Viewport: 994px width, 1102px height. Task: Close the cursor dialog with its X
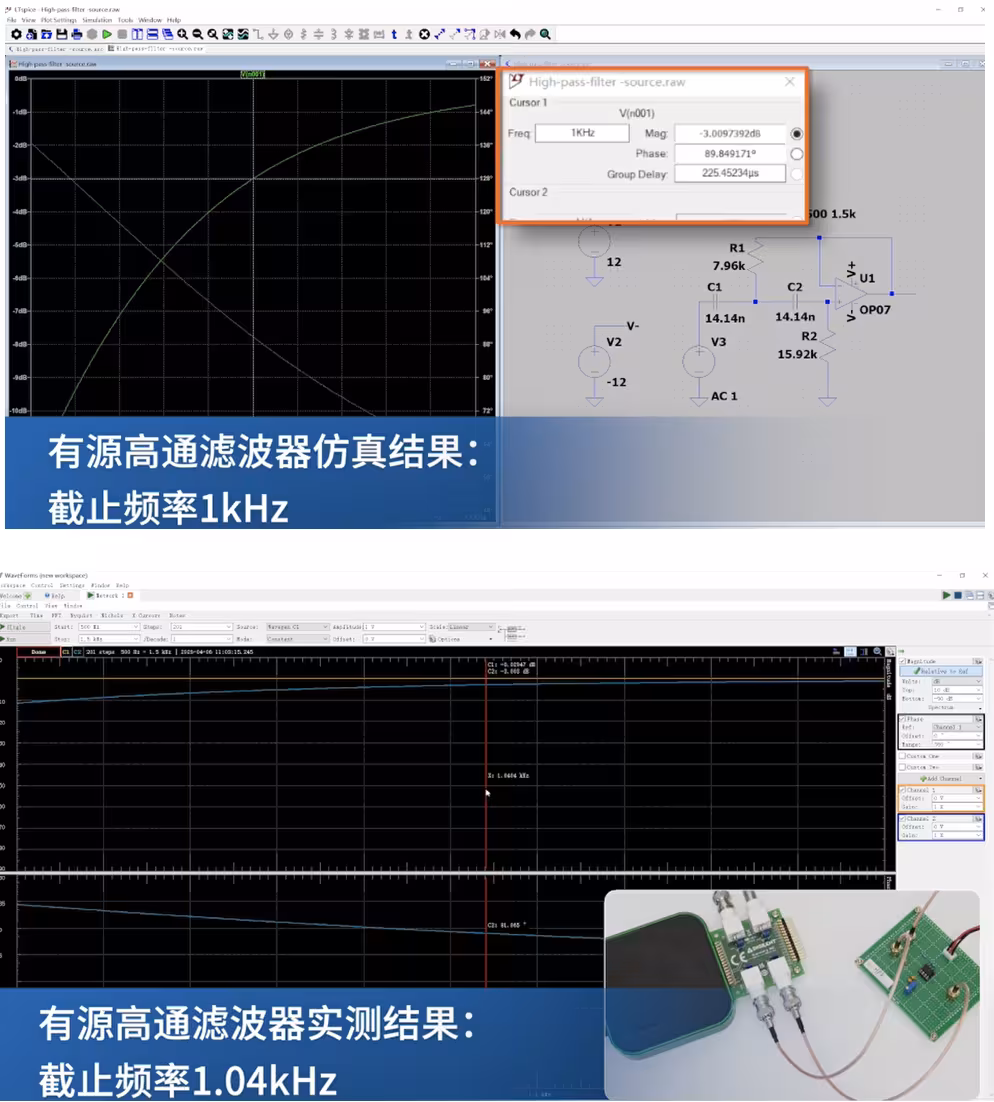point(789,82)
